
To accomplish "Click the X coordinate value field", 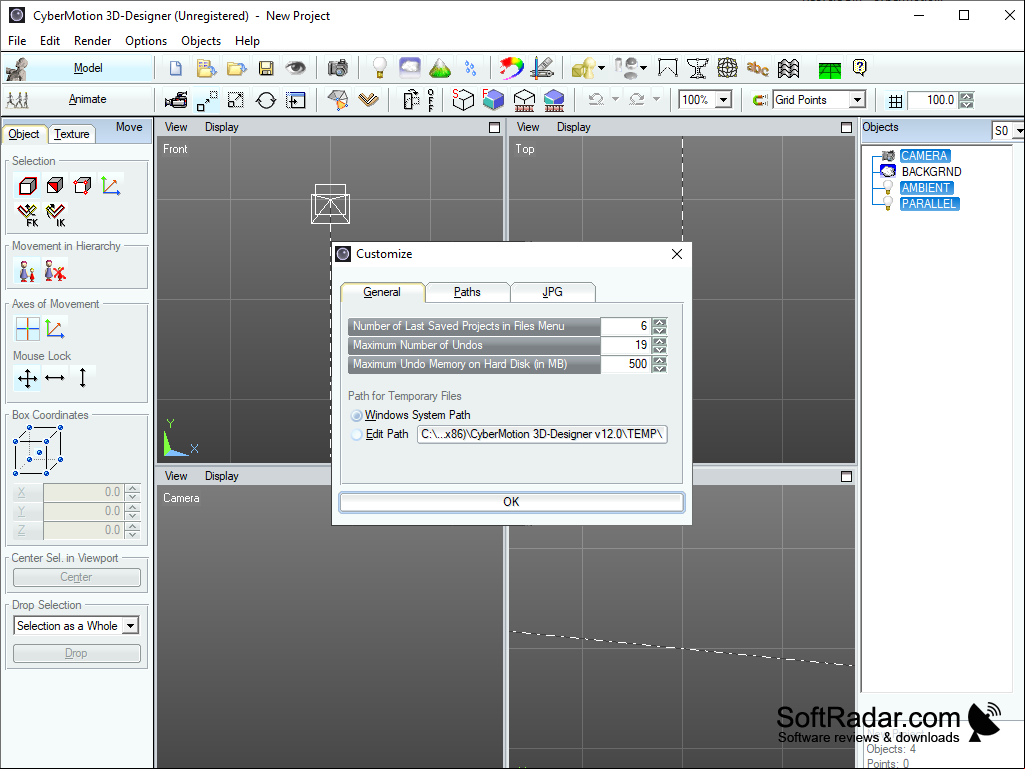I will [83, 492].
